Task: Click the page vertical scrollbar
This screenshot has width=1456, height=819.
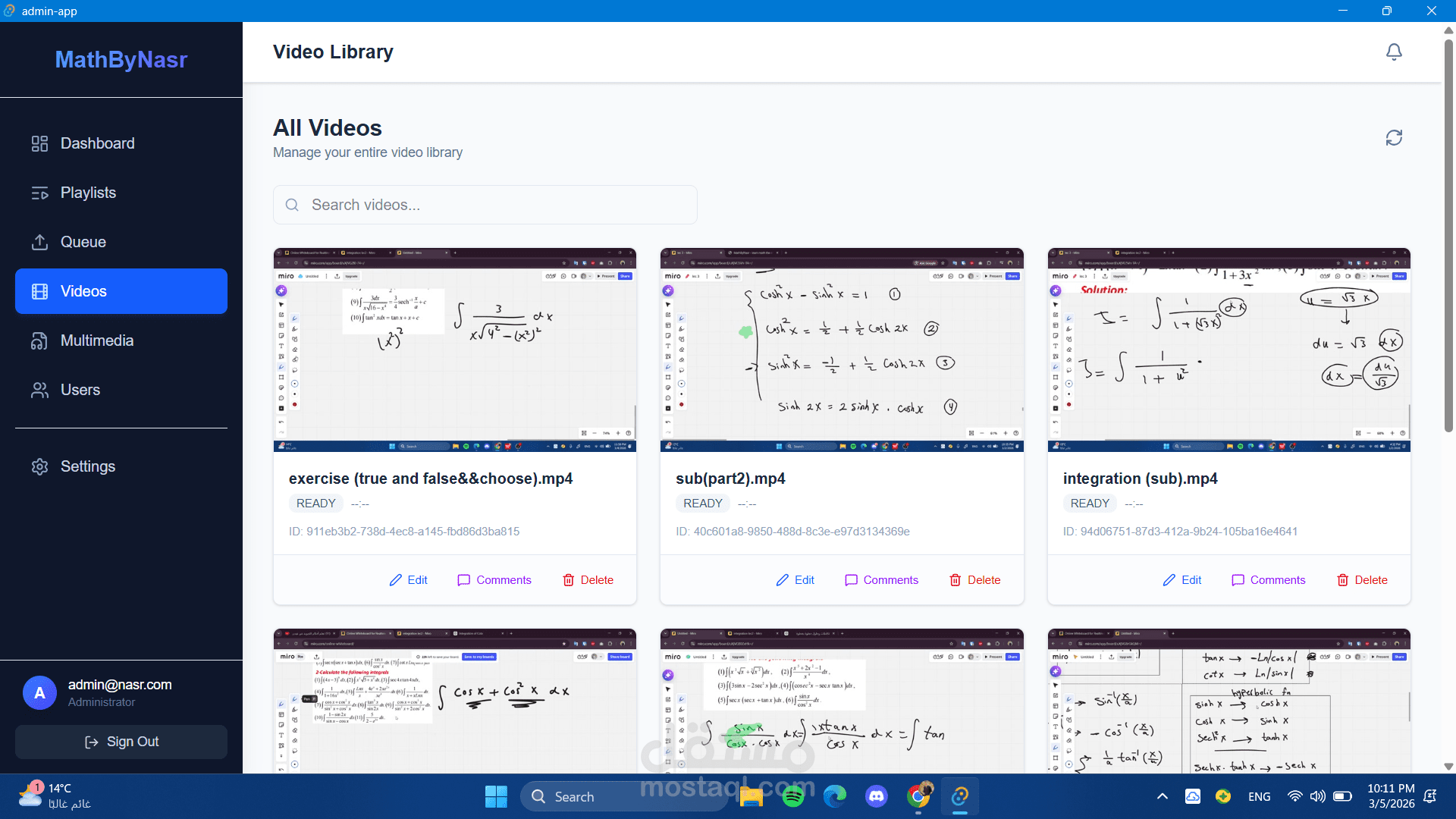Action: tap(1448, 227)
